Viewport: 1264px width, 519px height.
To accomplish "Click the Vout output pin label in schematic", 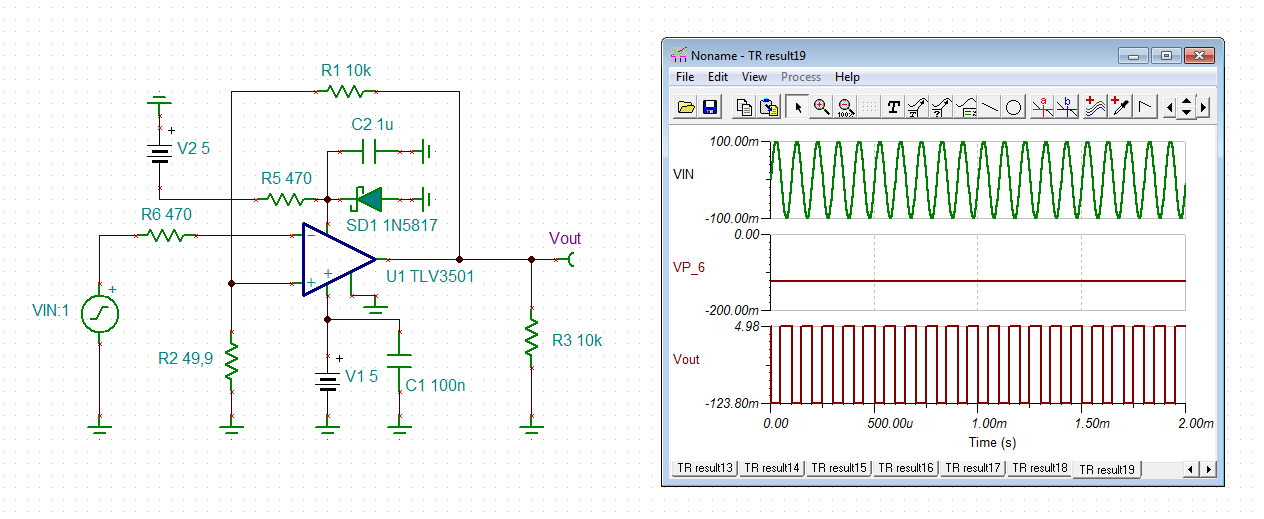I will pyautogui.click(x=565, y=238).
